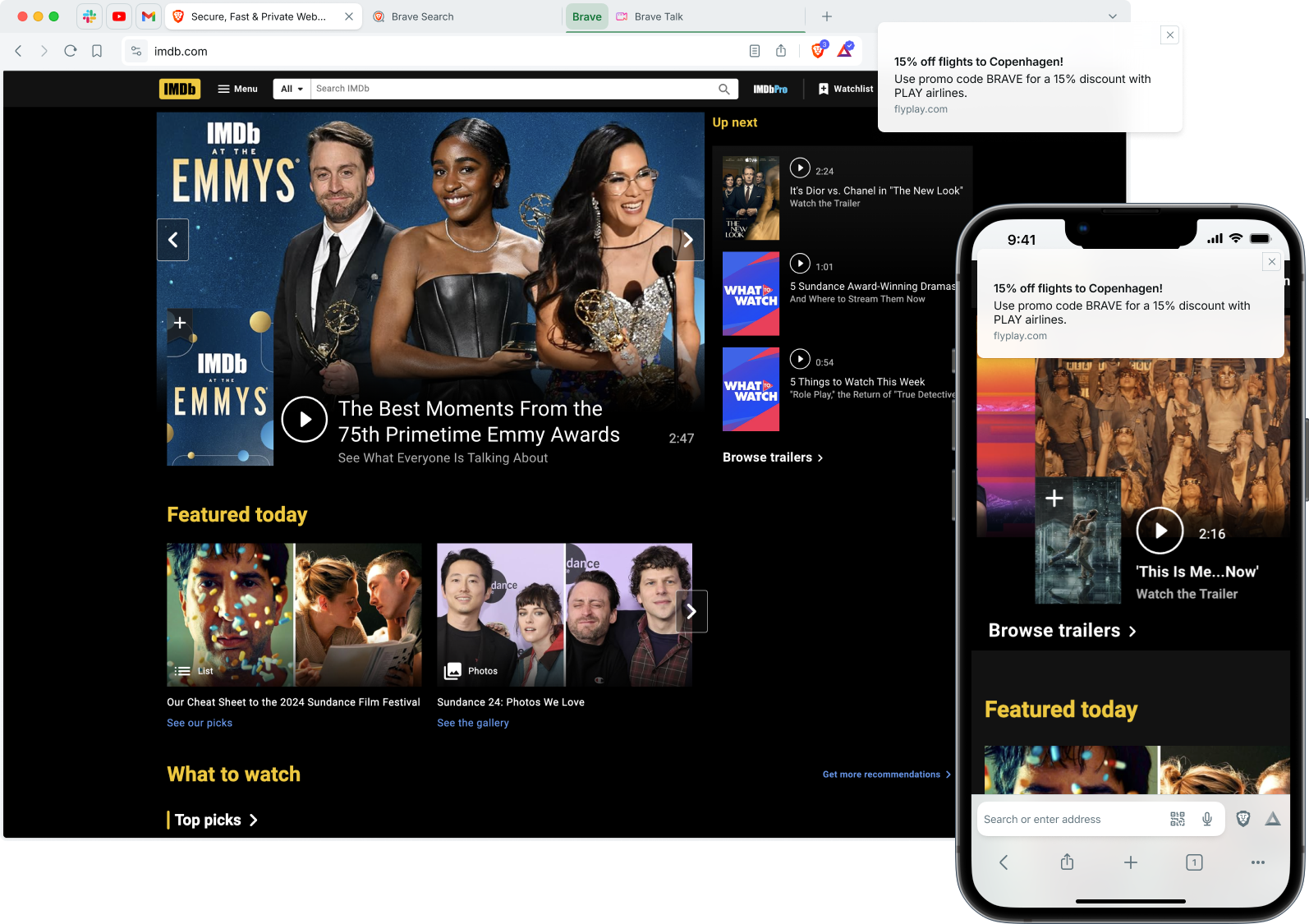Open the Brave Rewards triangle icon

[x=845, y=51]
